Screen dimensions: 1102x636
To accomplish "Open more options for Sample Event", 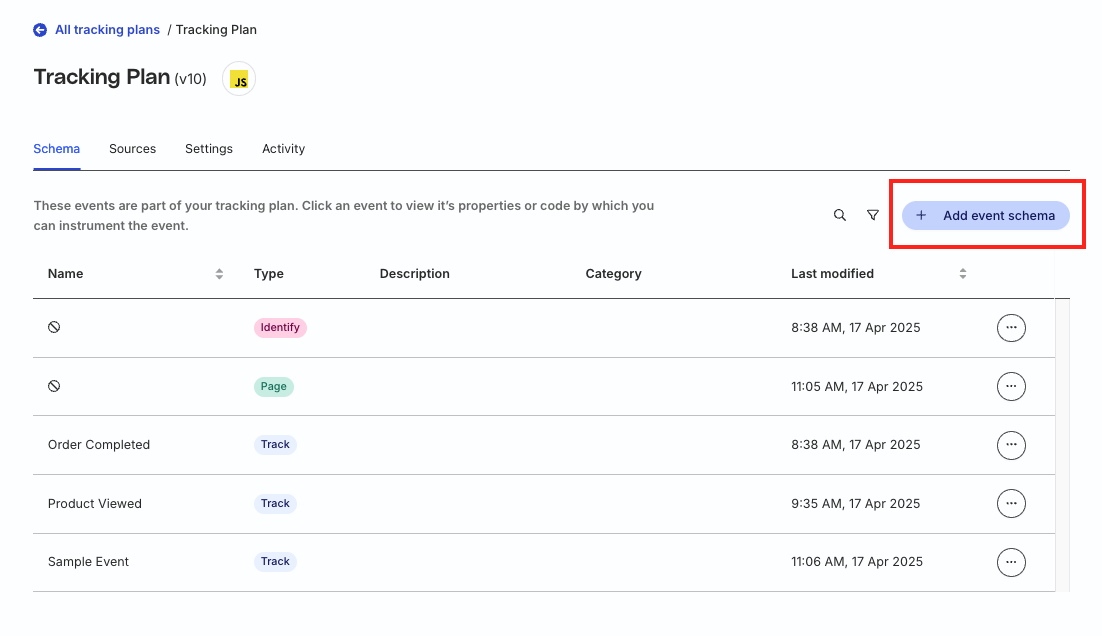I will [x=1011, y=562].
